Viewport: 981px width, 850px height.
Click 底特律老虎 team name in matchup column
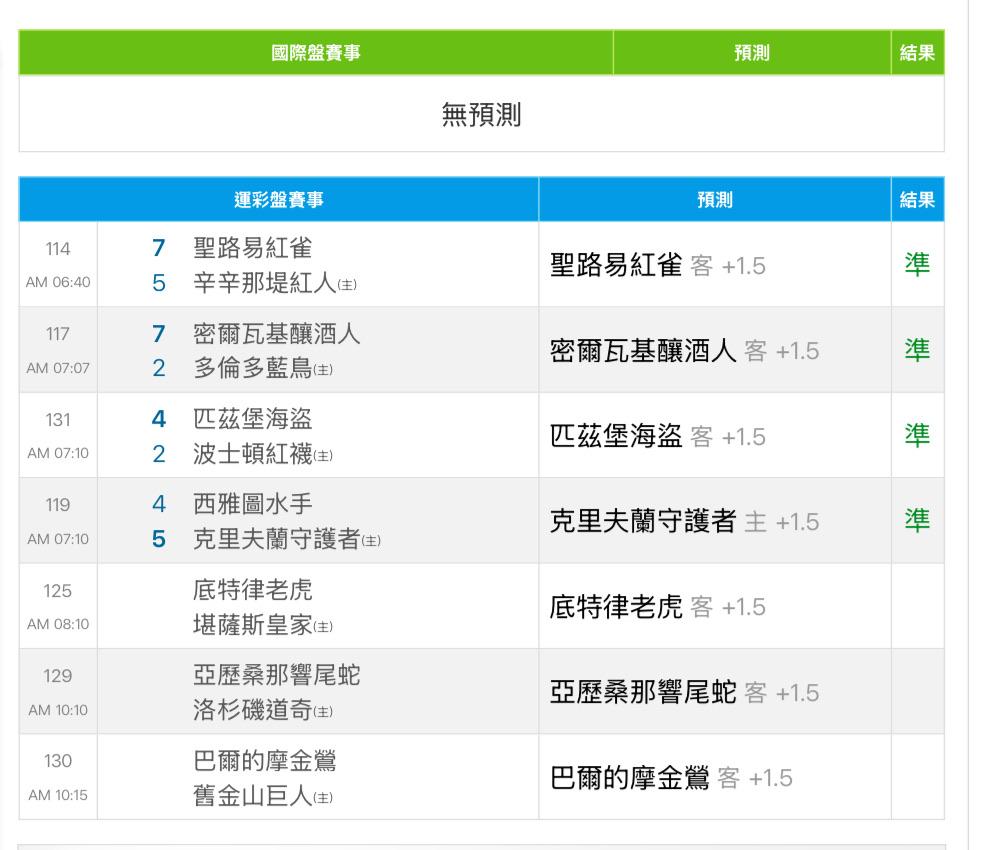pos(253,589)
